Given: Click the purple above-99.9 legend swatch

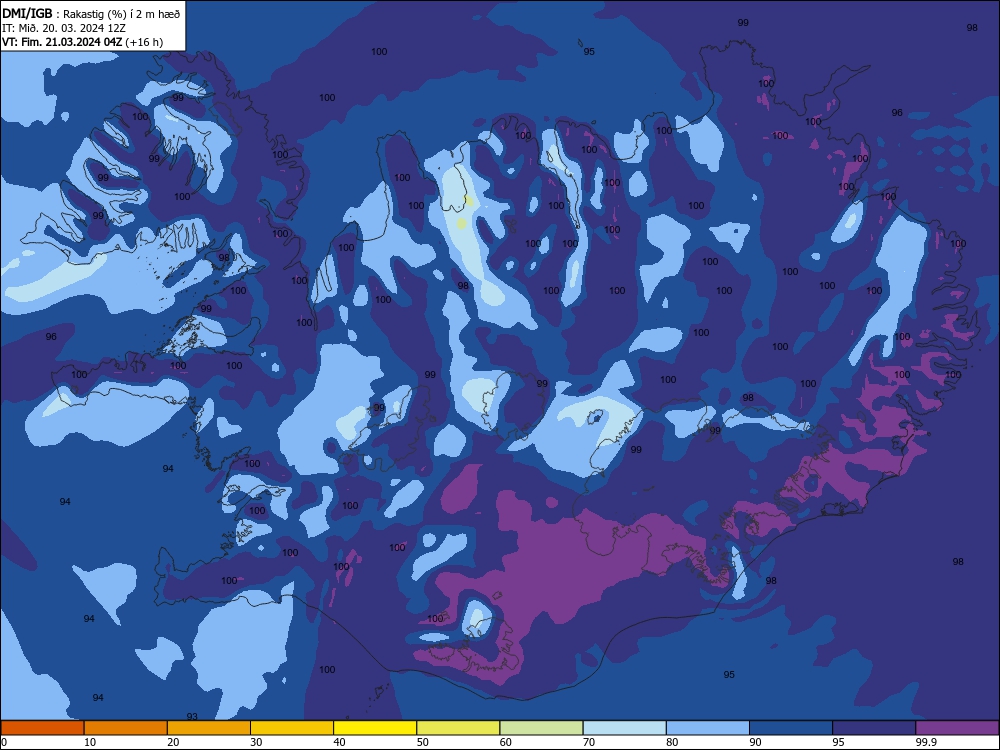Looking at the screenshot, I should coord(957,728).
